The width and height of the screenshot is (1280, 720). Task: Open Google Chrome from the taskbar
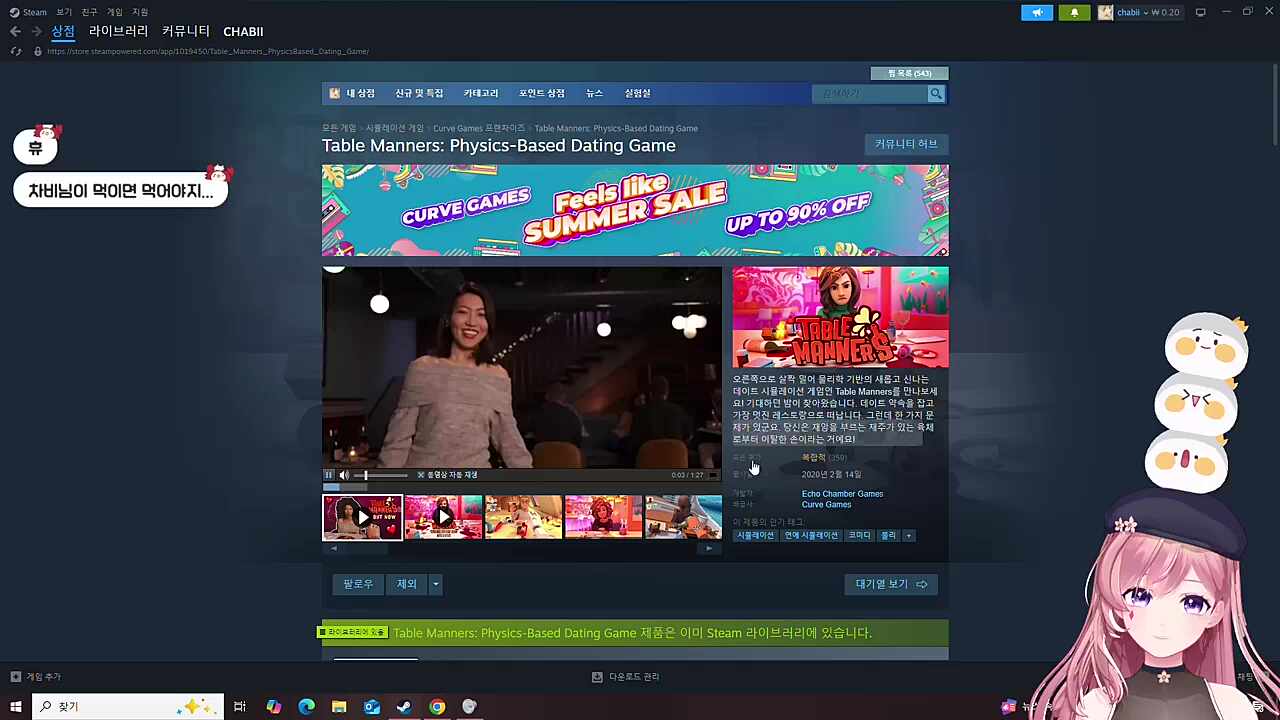point(437,707)
